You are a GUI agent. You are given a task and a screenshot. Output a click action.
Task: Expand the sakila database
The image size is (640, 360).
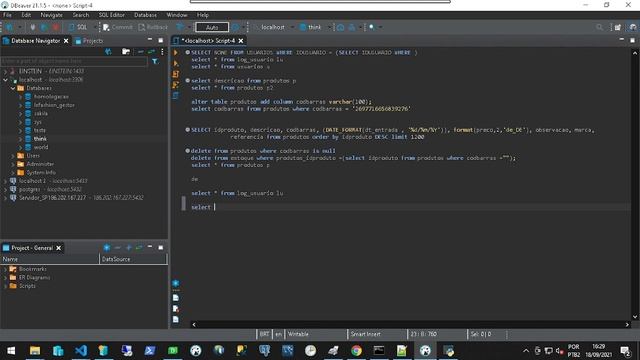(x=20, y=113)
